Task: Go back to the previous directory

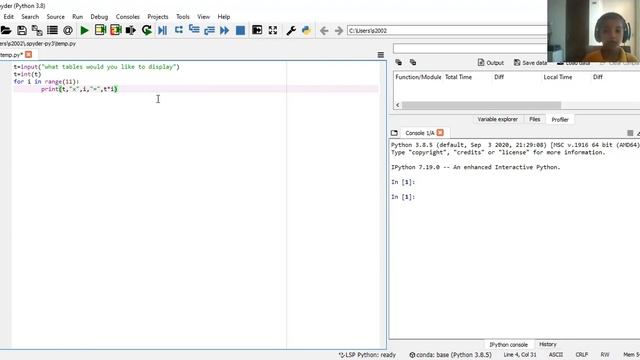Action: 324,31
